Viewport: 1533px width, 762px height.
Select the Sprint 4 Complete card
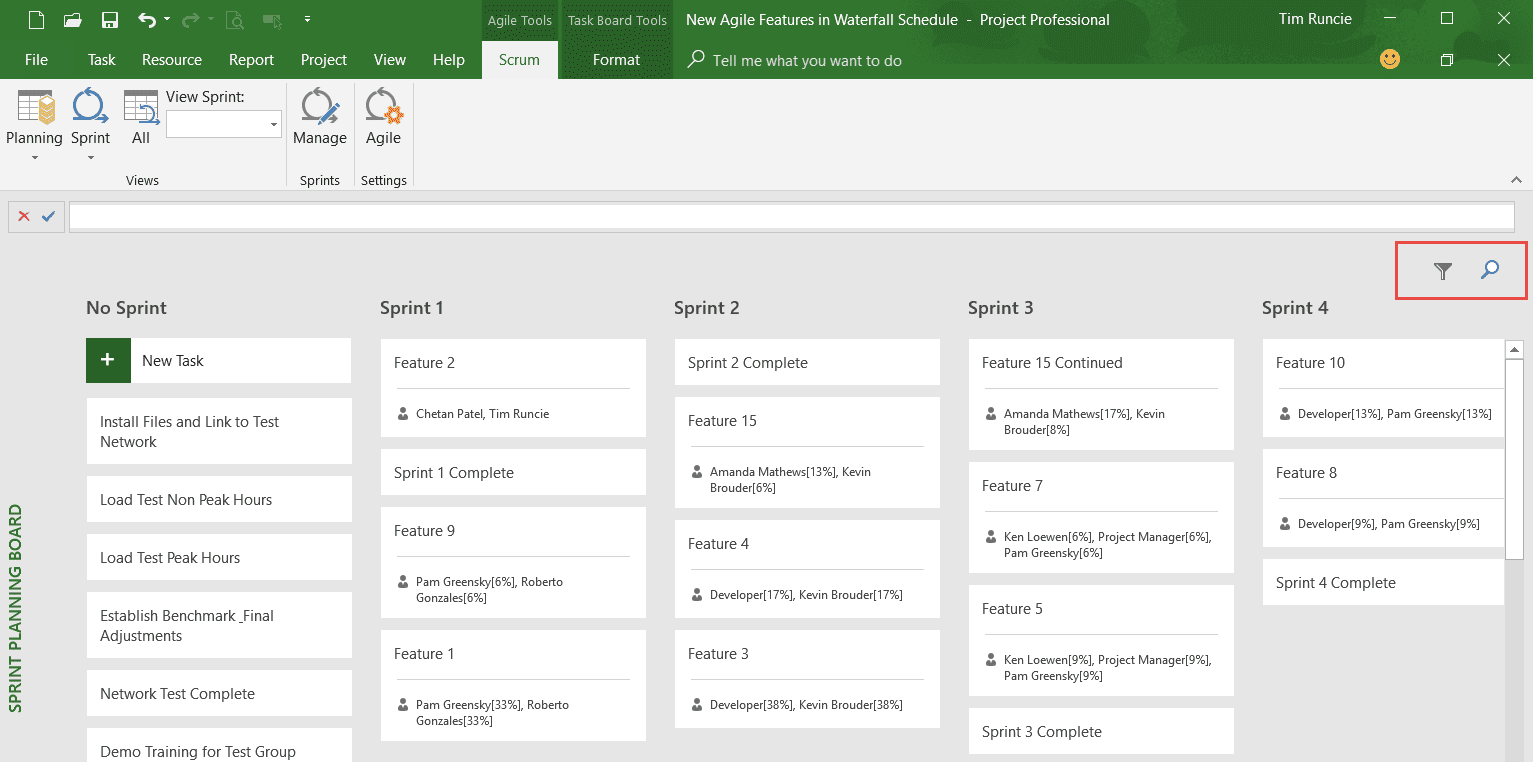(x=1383, y=582)
